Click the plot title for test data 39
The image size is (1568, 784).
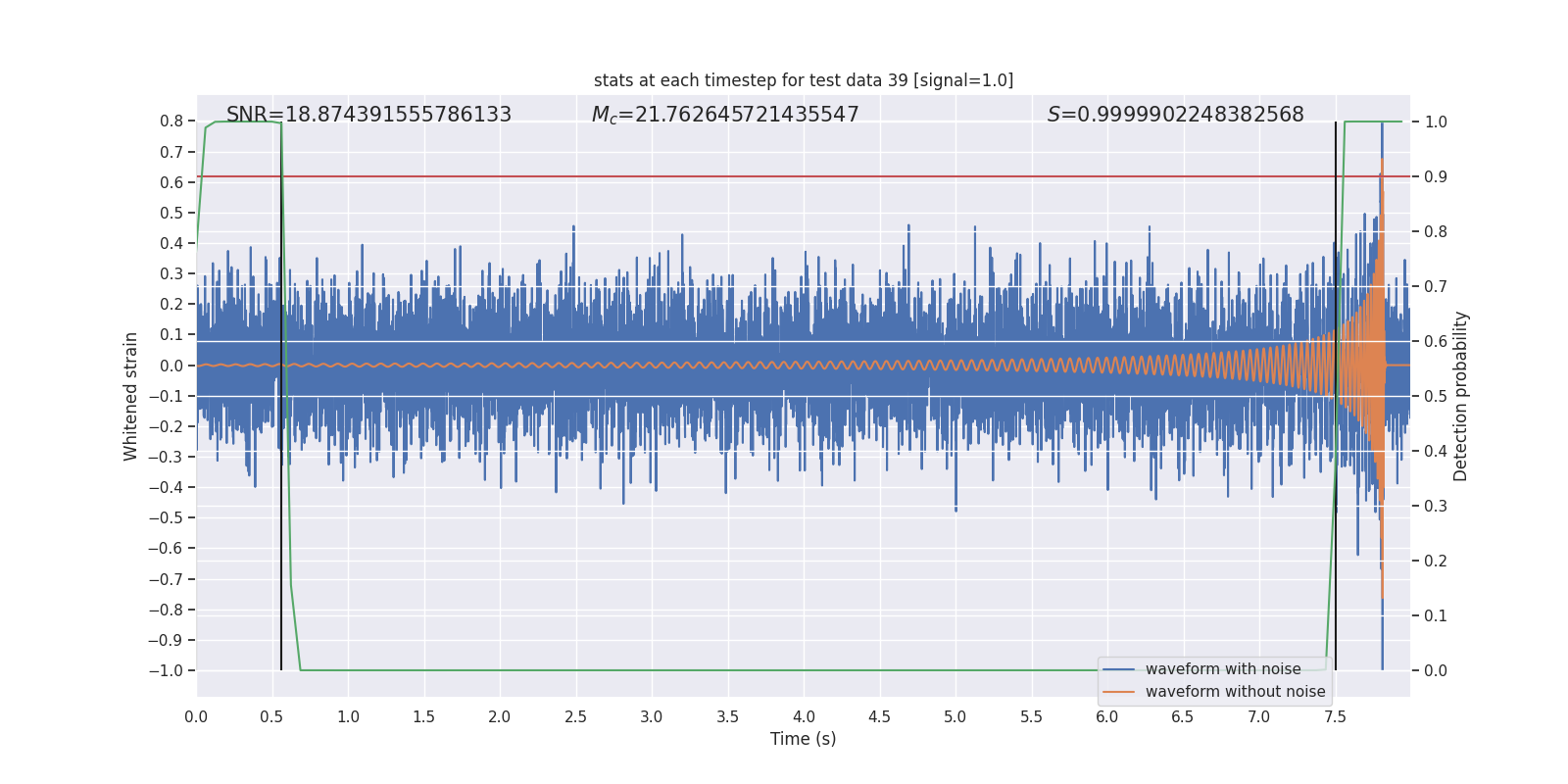click(803, 80)
